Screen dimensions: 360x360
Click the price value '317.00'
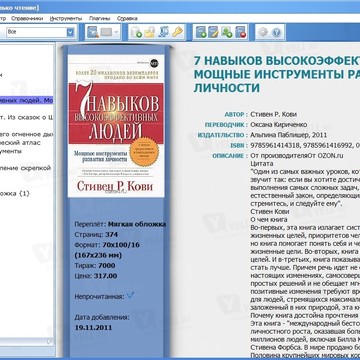coord(105,276)
